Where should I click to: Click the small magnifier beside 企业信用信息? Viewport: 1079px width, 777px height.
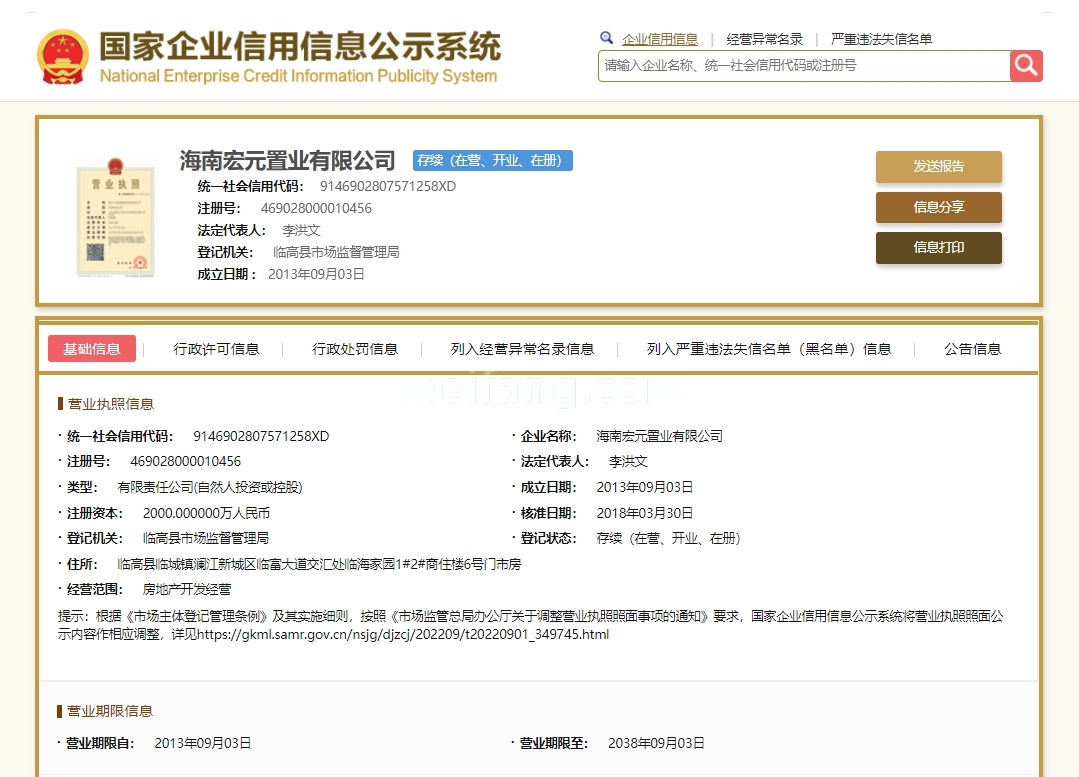pos(607,36)
